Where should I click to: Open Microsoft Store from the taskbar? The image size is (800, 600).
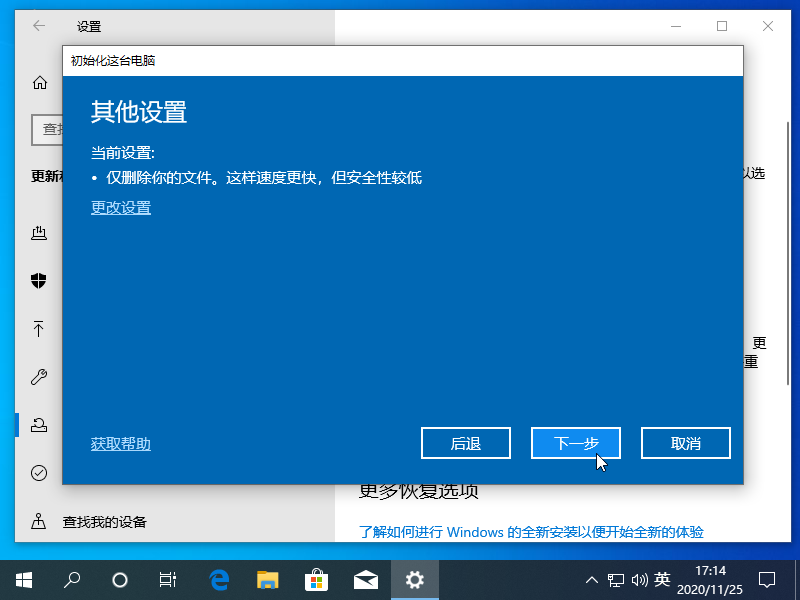[317, 579]
